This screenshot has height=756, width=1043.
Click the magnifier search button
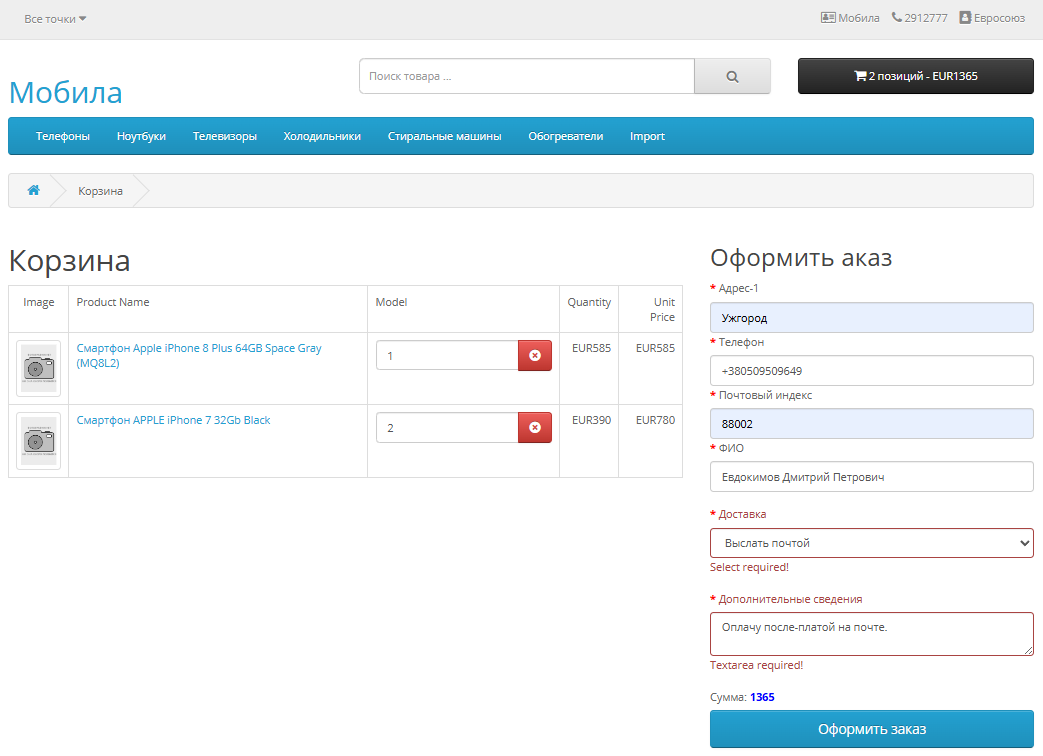coord(732,76)
